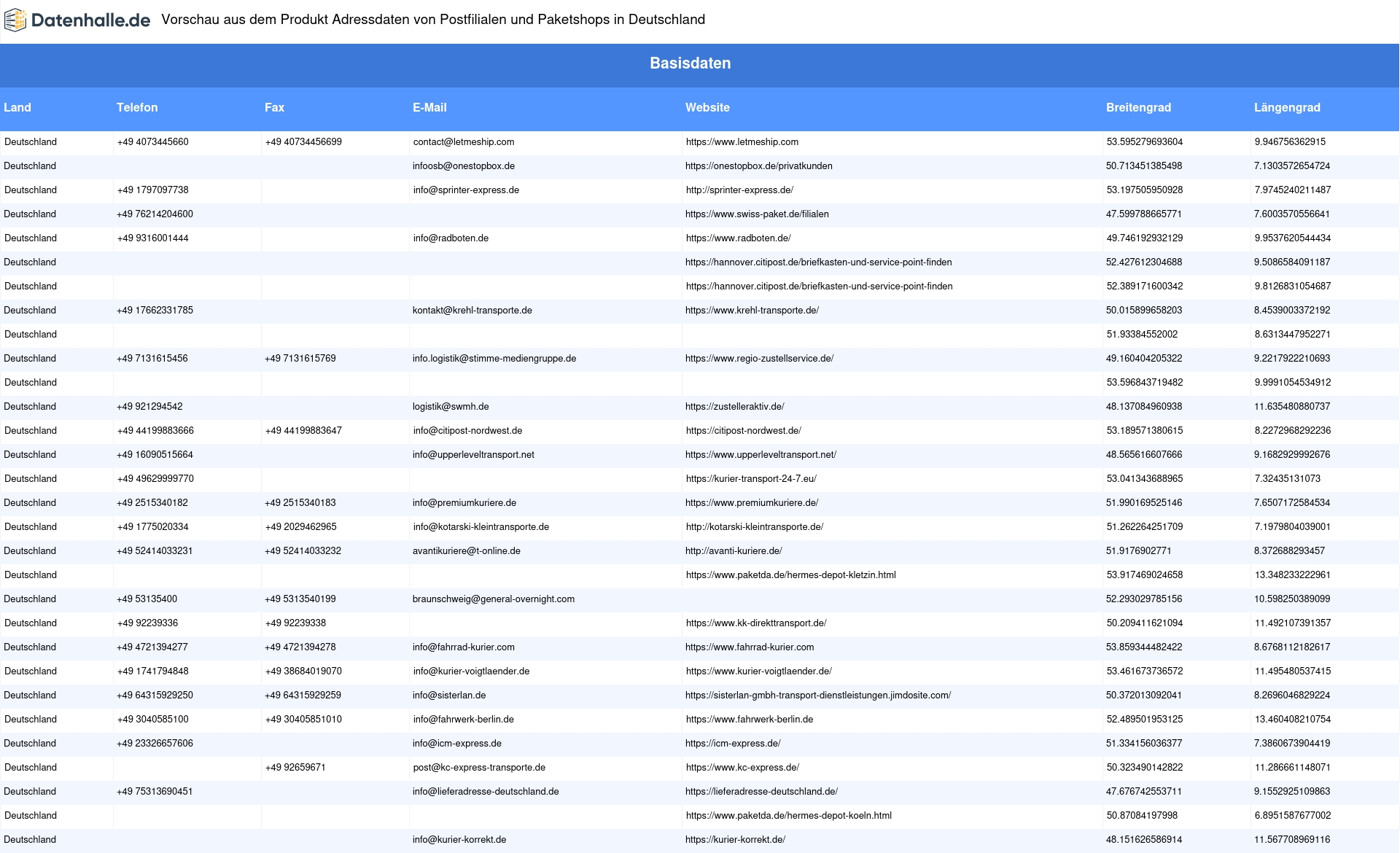The image size is (1400, 853).
Task: Select the Telefon column header
Action: tap(137, 107)
